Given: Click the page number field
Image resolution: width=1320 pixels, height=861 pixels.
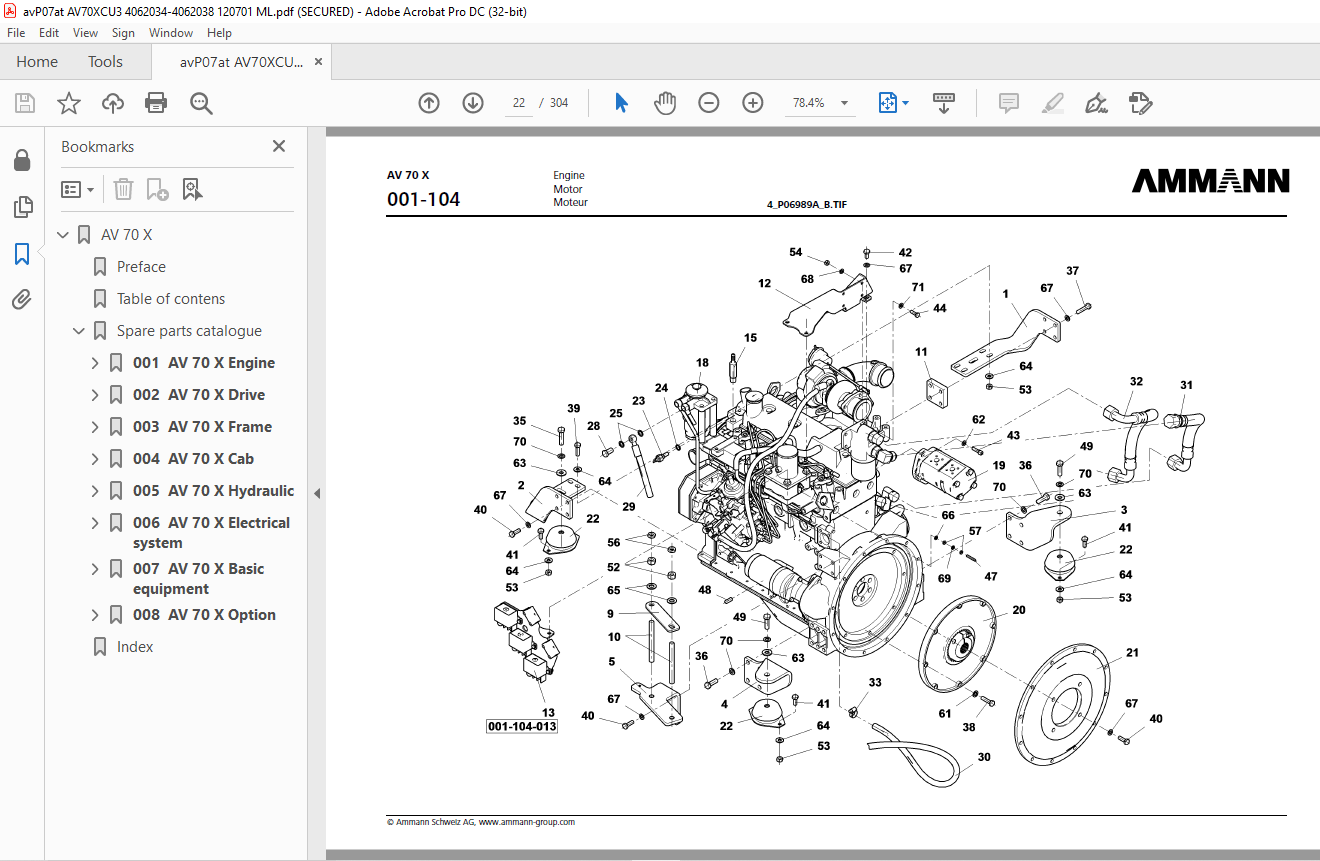Looking at the screenshot, I should 519,103.
